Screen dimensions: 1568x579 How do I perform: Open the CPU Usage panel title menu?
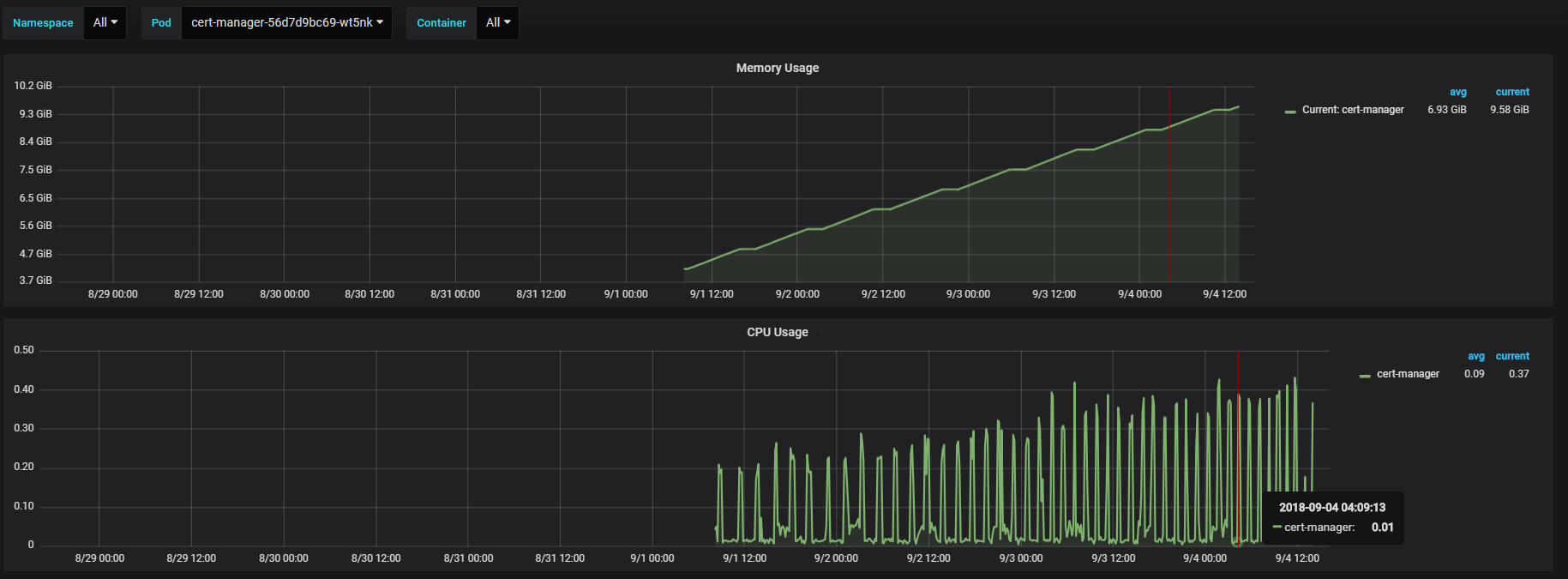778,332
